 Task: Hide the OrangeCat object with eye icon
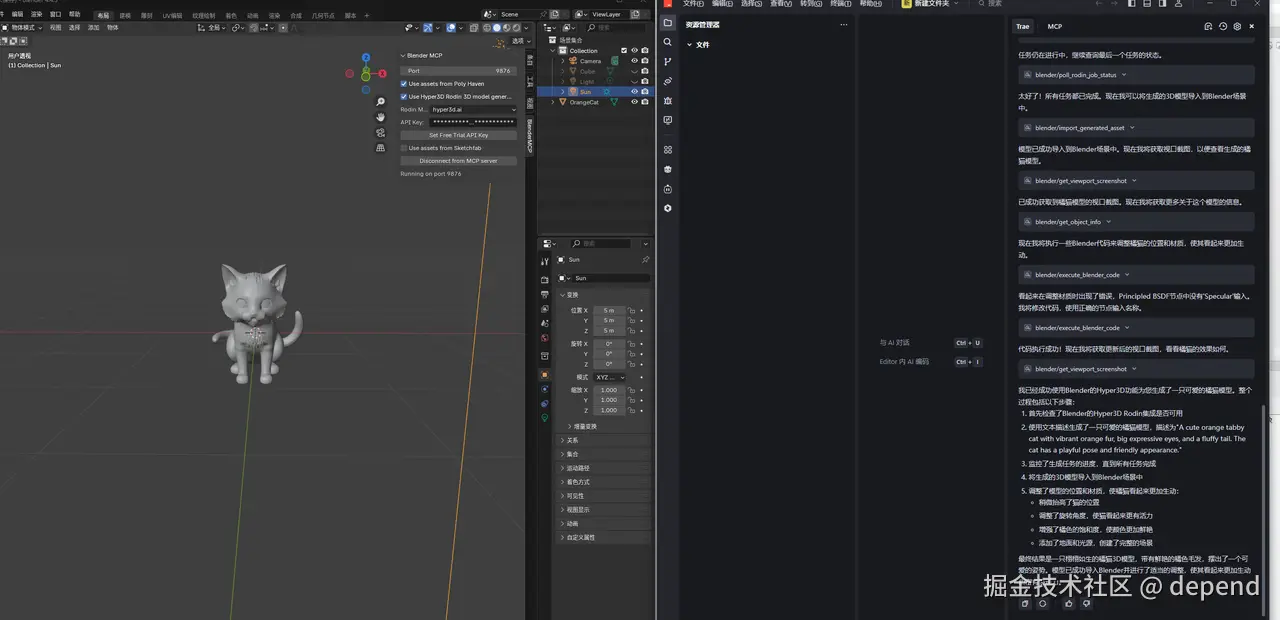pos(634,102)
